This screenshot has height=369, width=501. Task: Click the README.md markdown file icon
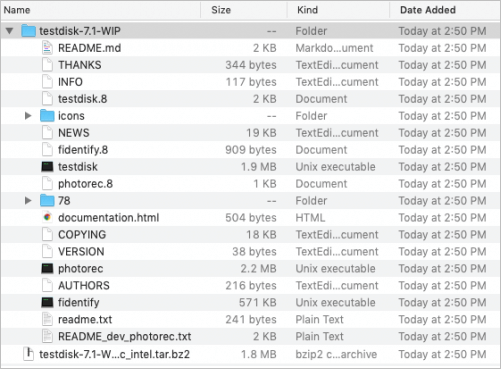coord(47,48)
